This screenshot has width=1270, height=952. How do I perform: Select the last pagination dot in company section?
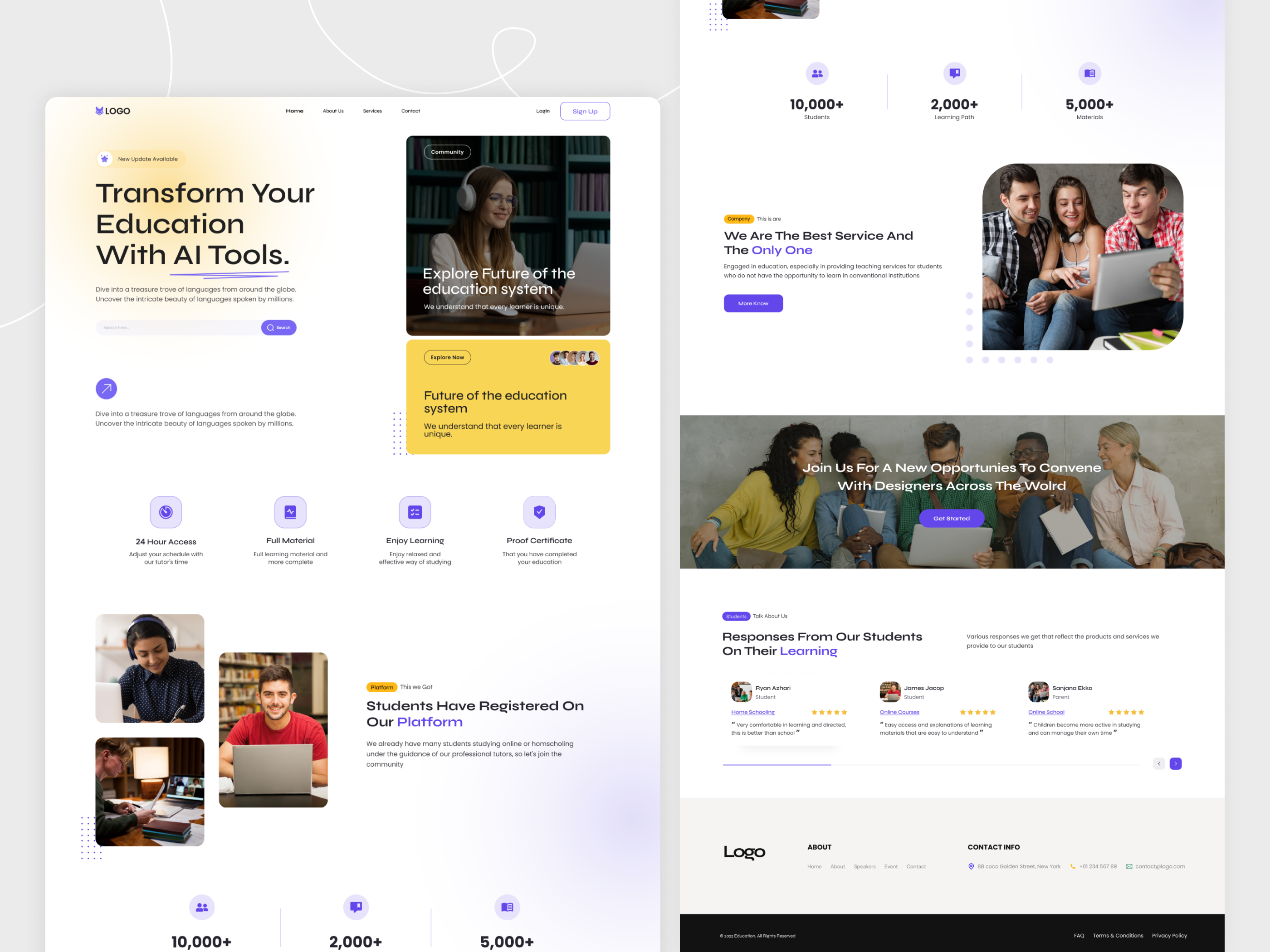point(1050,360)
